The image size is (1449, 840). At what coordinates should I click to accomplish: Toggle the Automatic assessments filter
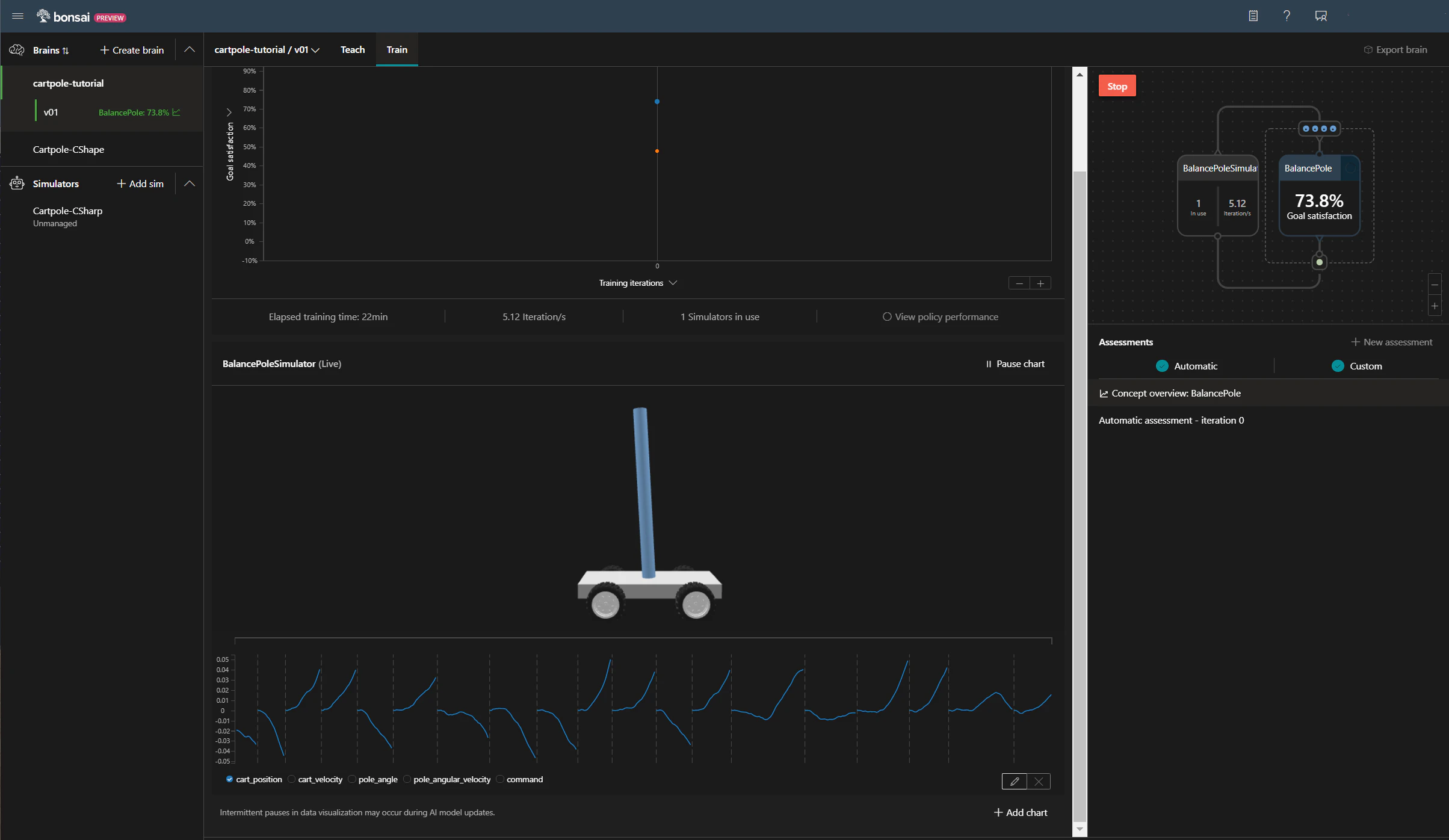tap(1162, 366)
